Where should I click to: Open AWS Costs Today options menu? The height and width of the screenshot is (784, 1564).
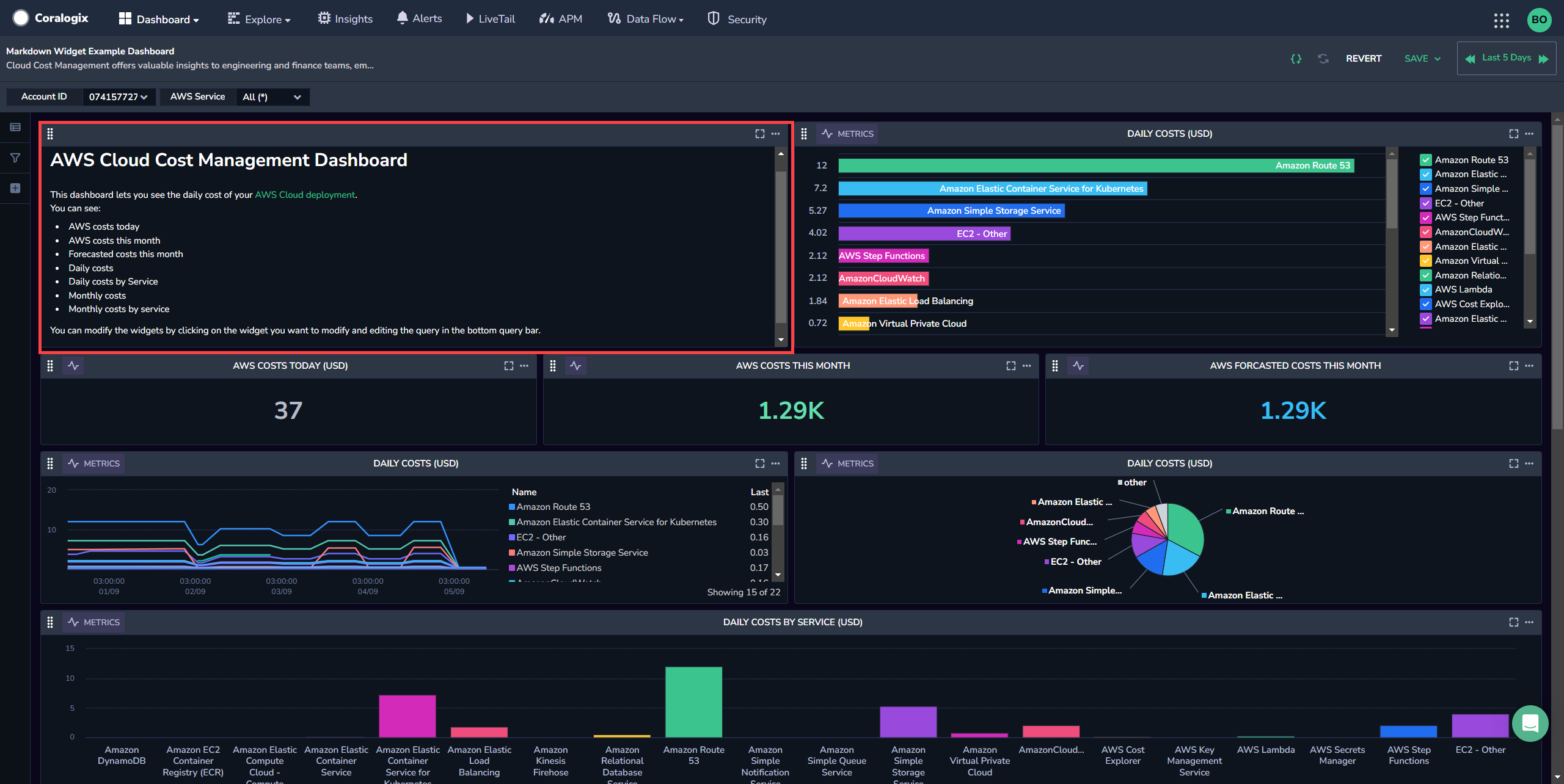pos(524,366)
